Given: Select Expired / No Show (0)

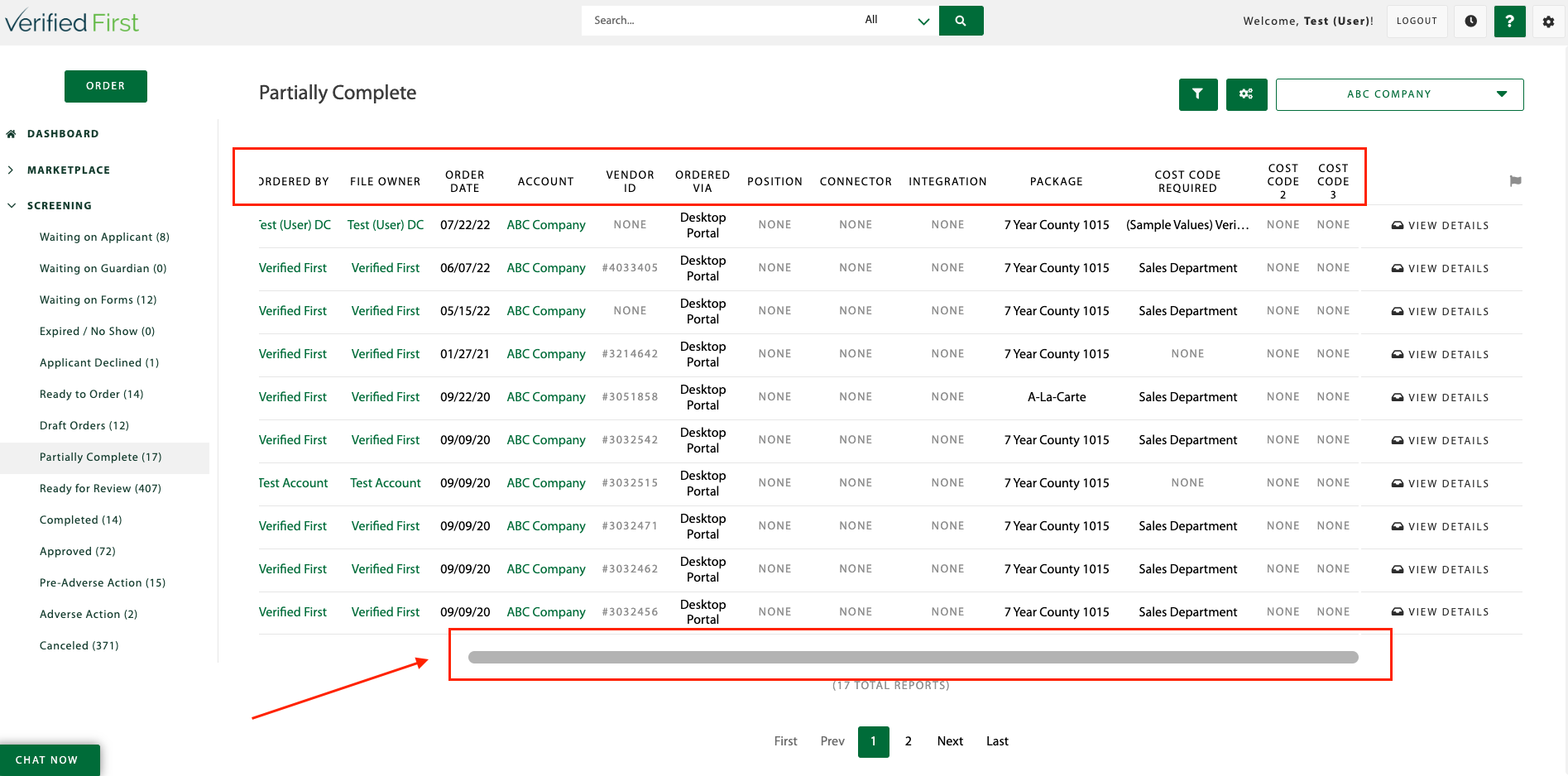Looking at the screenshot, I should pyautogui.click(x=97, y=332).
